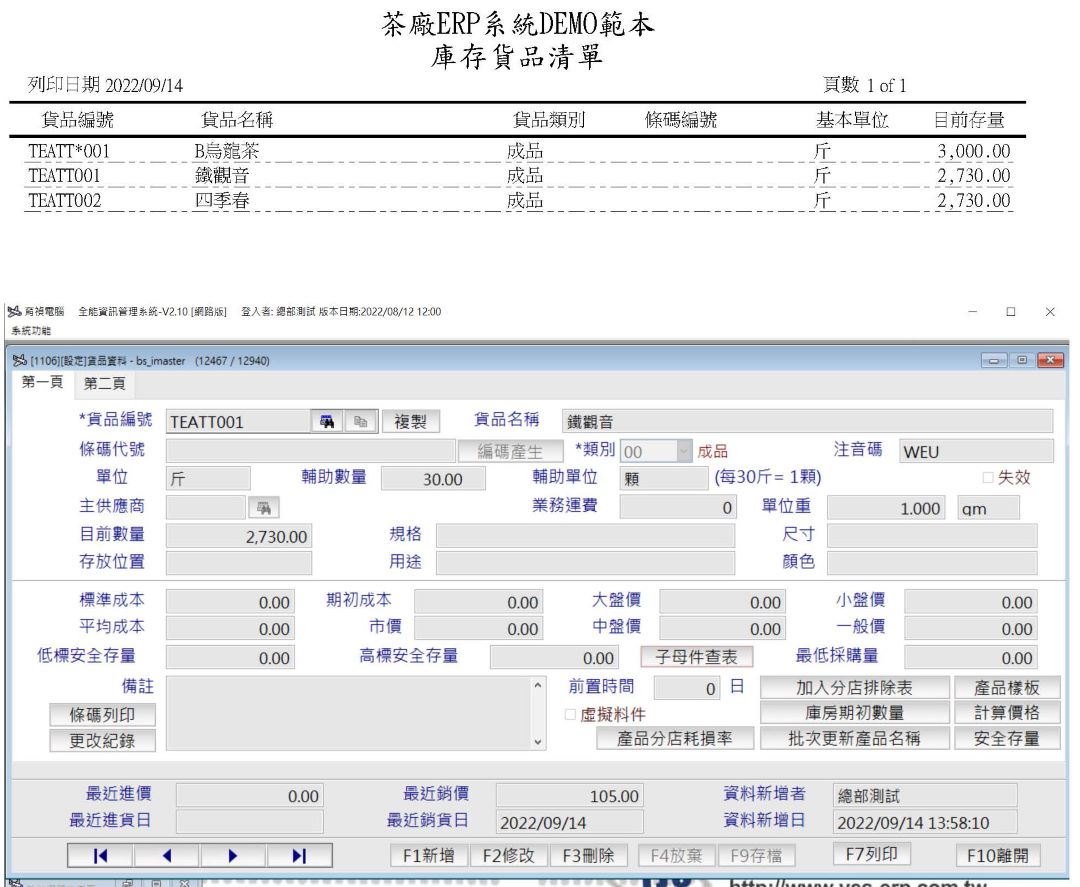Close the inner bs_imaster window
1080x887 pixels.
click(x=1050, y=360)
